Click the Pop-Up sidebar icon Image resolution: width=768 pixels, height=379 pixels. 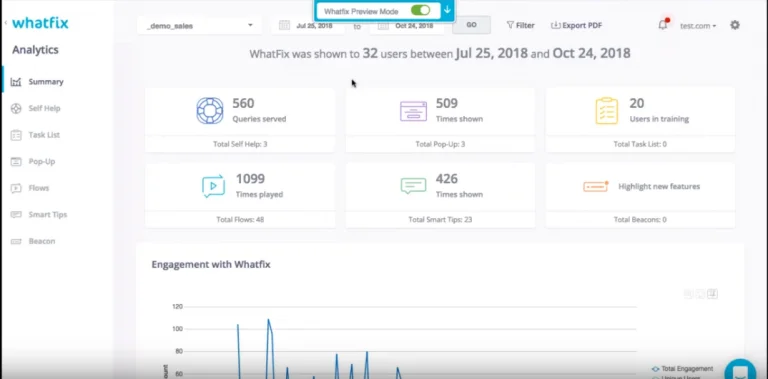coord(16,161)
